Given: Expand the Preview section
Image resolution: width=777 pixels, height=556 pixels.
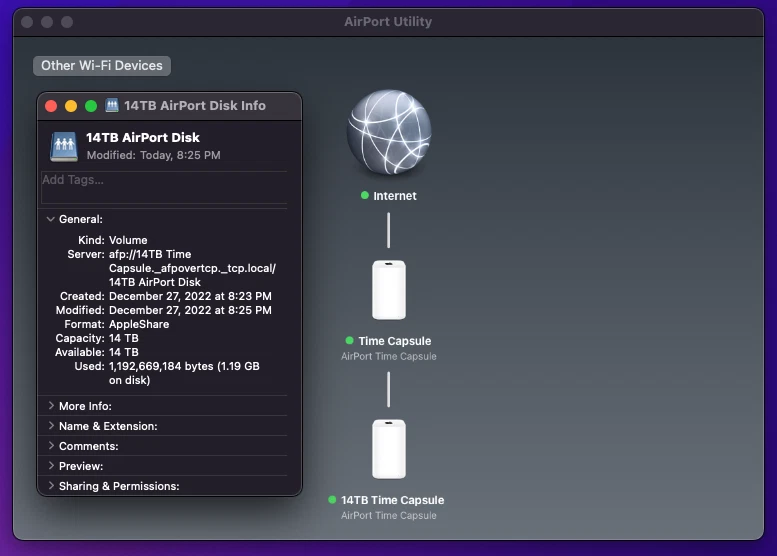Looking at the screenshot, I should tap(51, 466).
